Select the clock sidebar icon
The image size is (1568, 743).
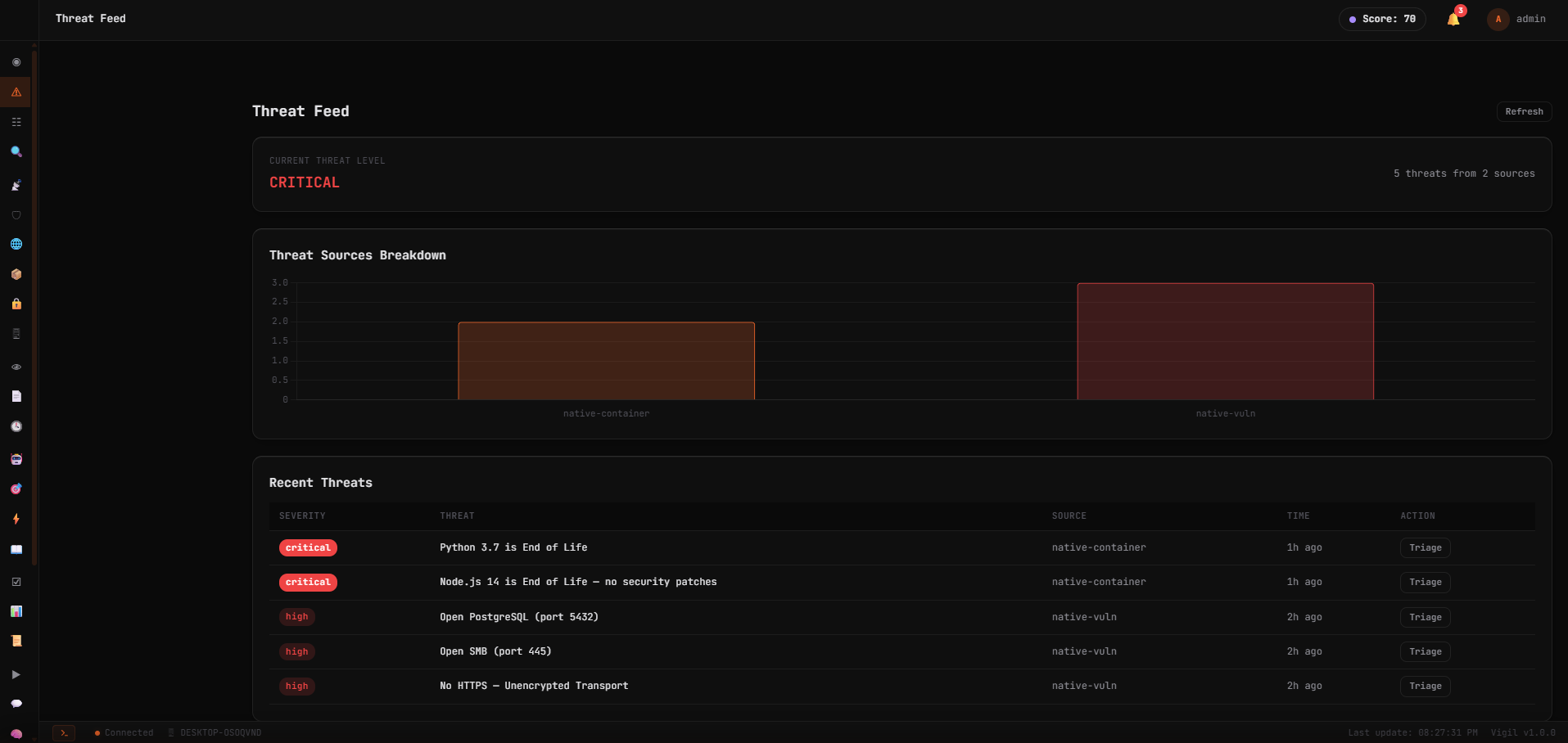(x=16, y=426)
